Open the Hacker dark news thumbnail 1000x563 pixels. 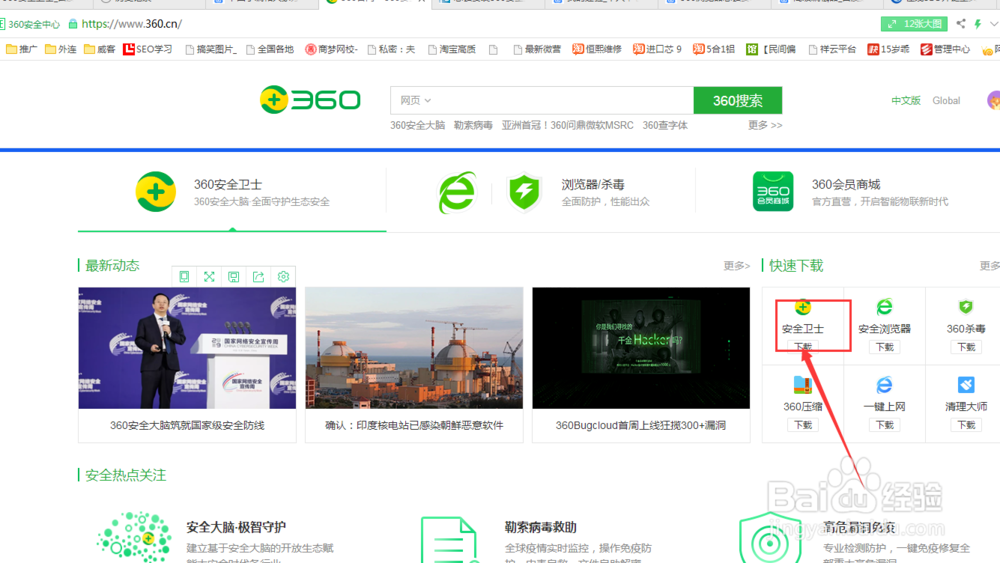(x=641, y=348)
